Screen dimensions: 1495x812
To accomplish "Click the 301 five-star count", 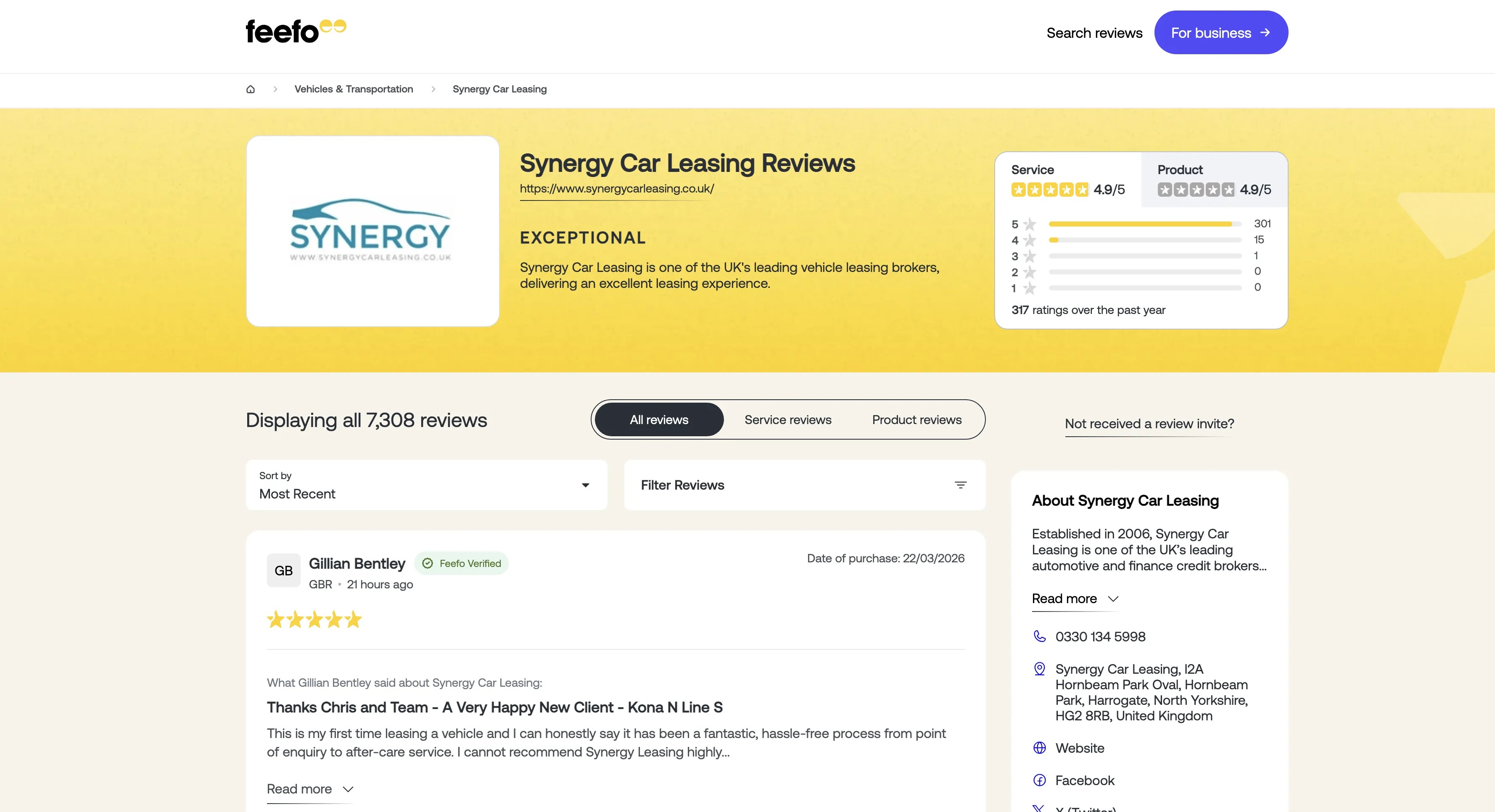I will [x=1262, y=224].
